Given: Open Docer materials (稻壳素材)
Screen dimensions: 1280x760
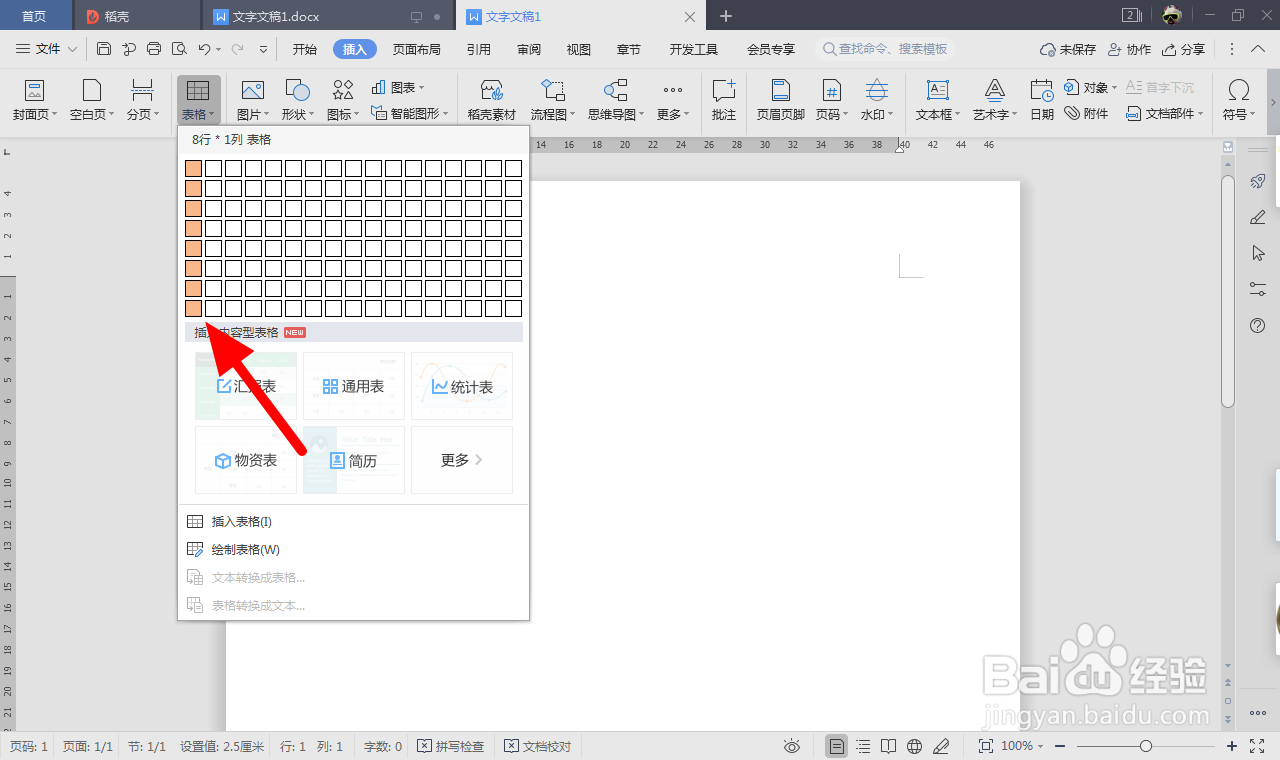Looking at the screenshot, I should tap(491, 101).
